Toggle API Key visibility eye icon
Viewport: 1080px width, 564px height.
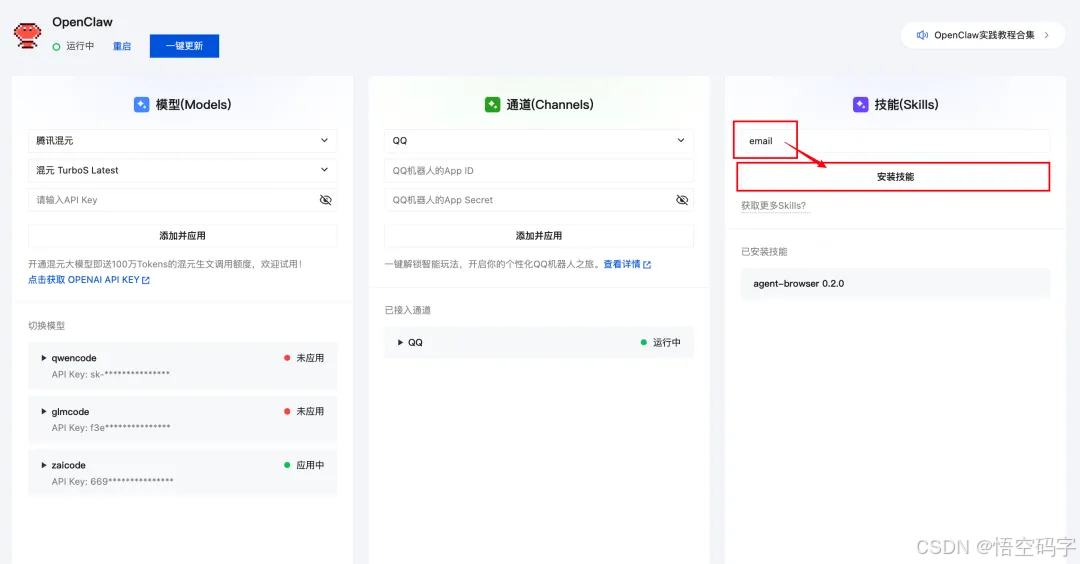(x=326, y=200)
